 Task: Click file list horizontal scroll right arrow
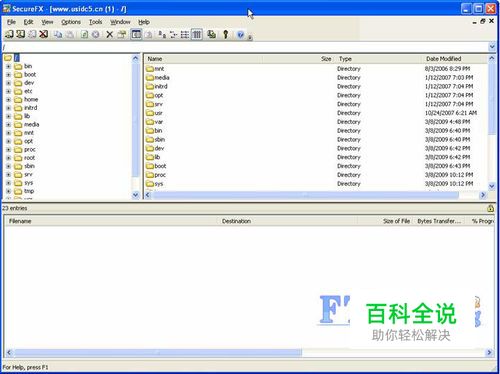point(483,195)
